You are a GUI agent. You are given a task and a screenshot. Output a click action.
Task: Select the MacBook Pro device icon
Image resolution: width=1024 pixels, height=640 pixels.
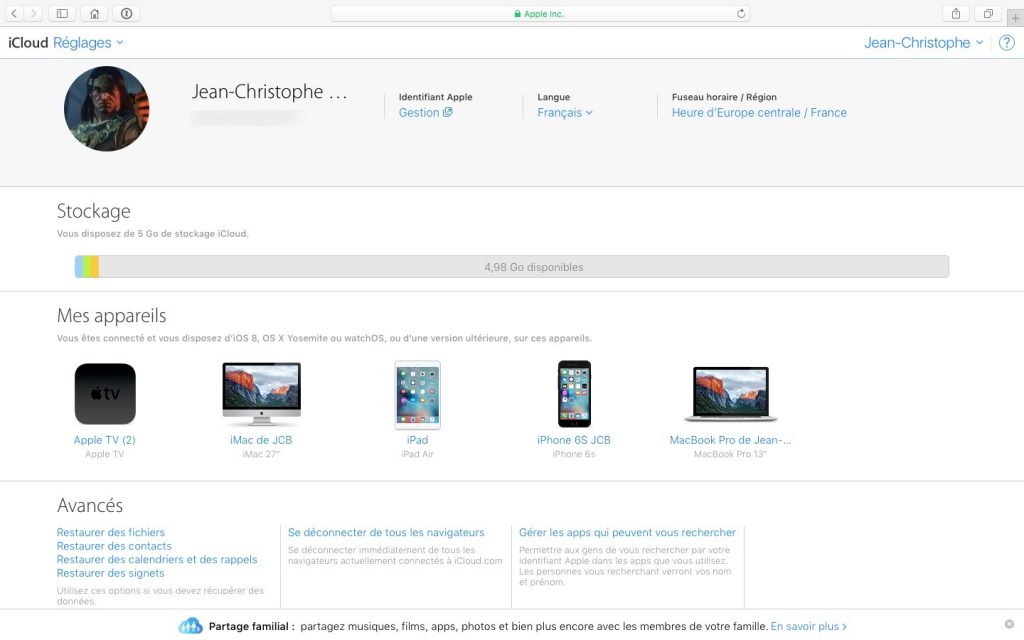click(x=730, y=394)
